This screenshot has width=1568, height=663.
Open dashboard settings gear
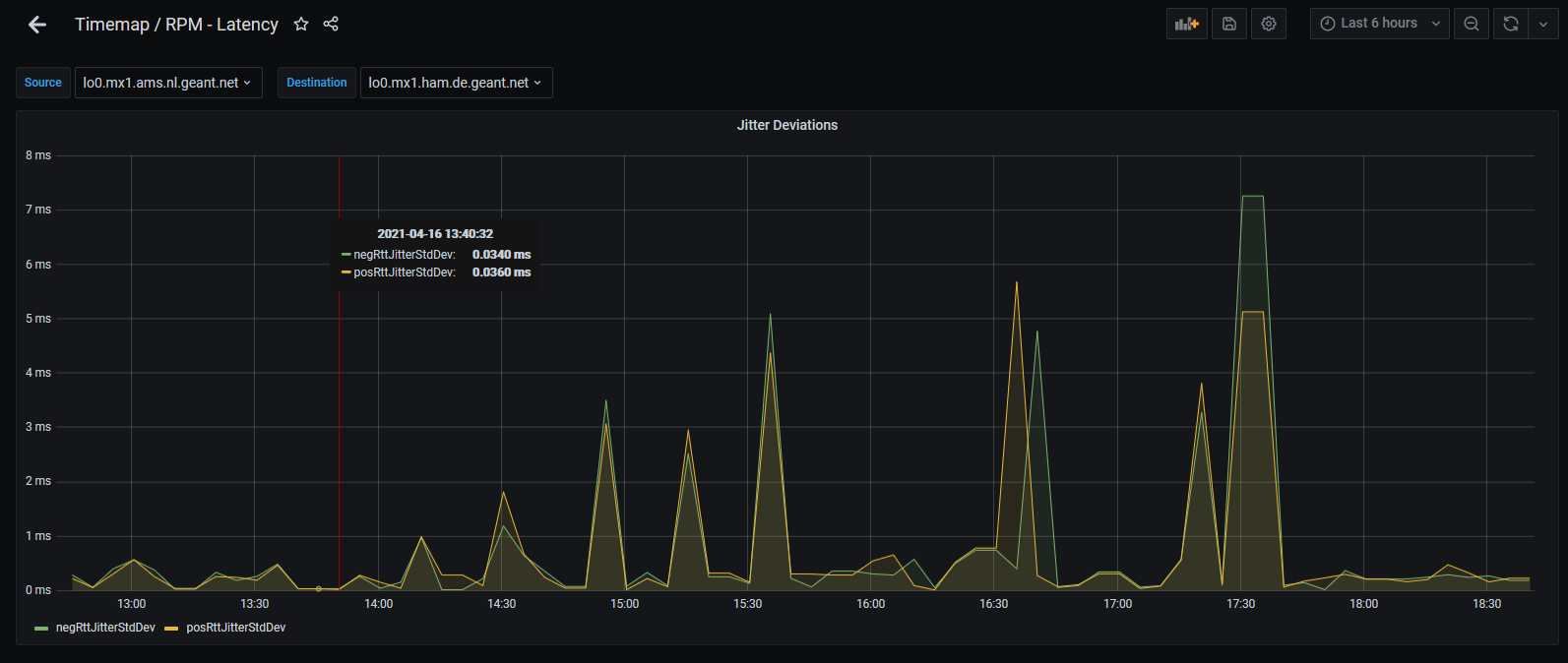tap(1269, 24)
